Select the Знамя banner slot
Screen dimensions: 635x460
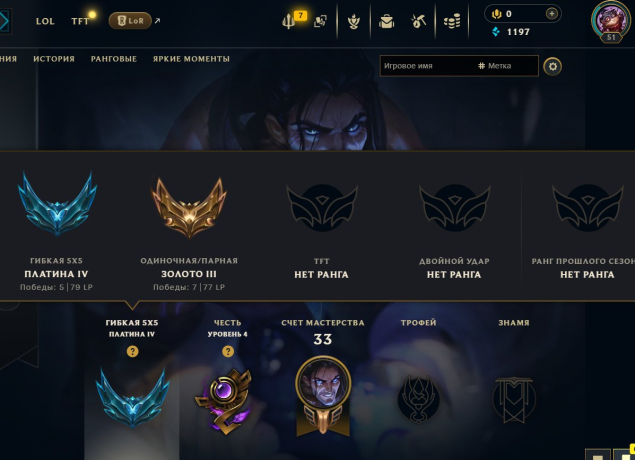[514, 400]
